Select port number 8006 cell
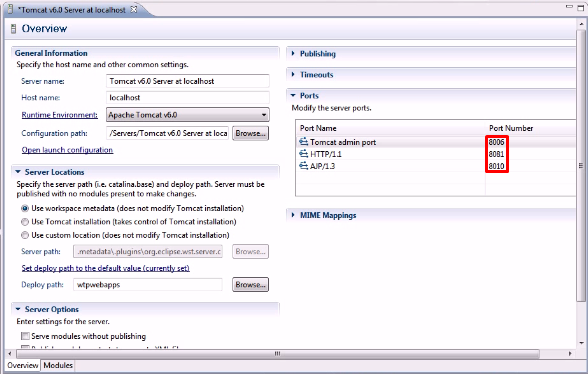This screenshot has height=374, width=588. point(496,142)
